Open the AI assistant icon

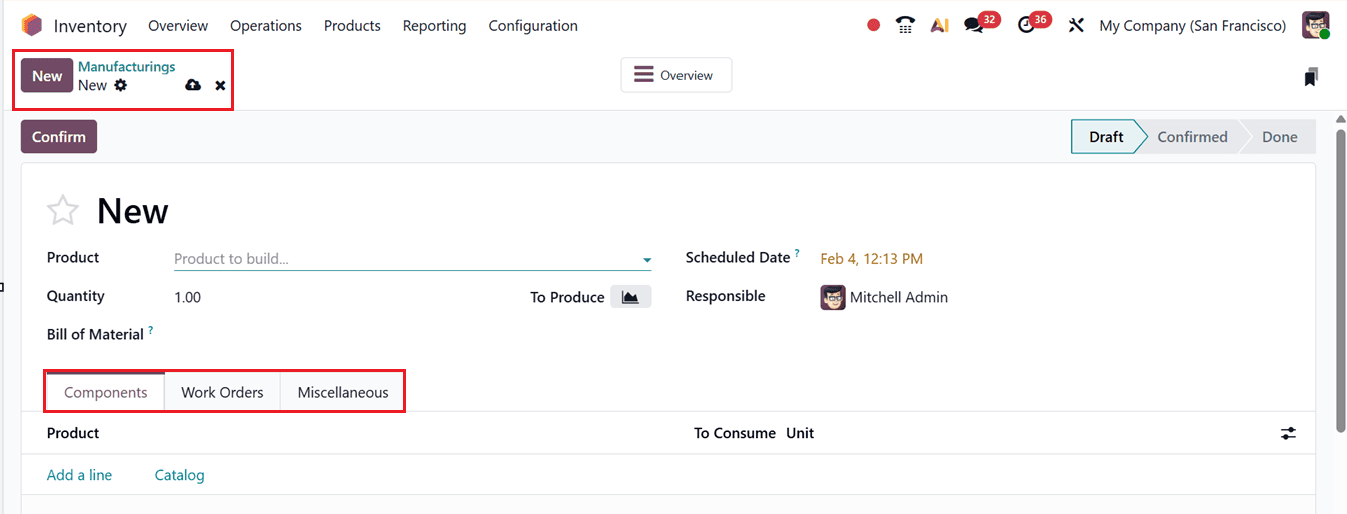click(939, 26)
